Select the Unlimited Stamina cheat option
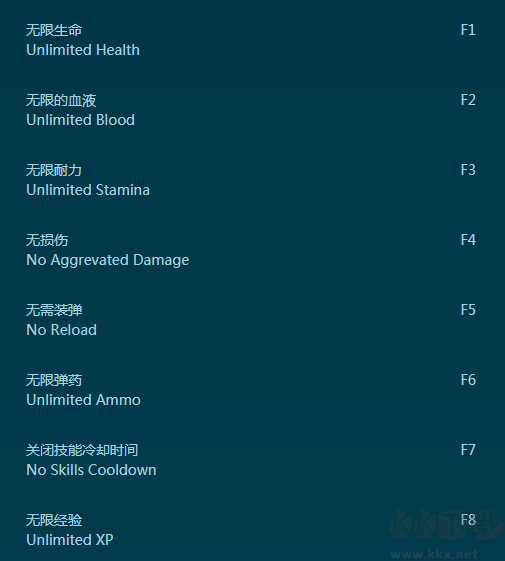 88,190
